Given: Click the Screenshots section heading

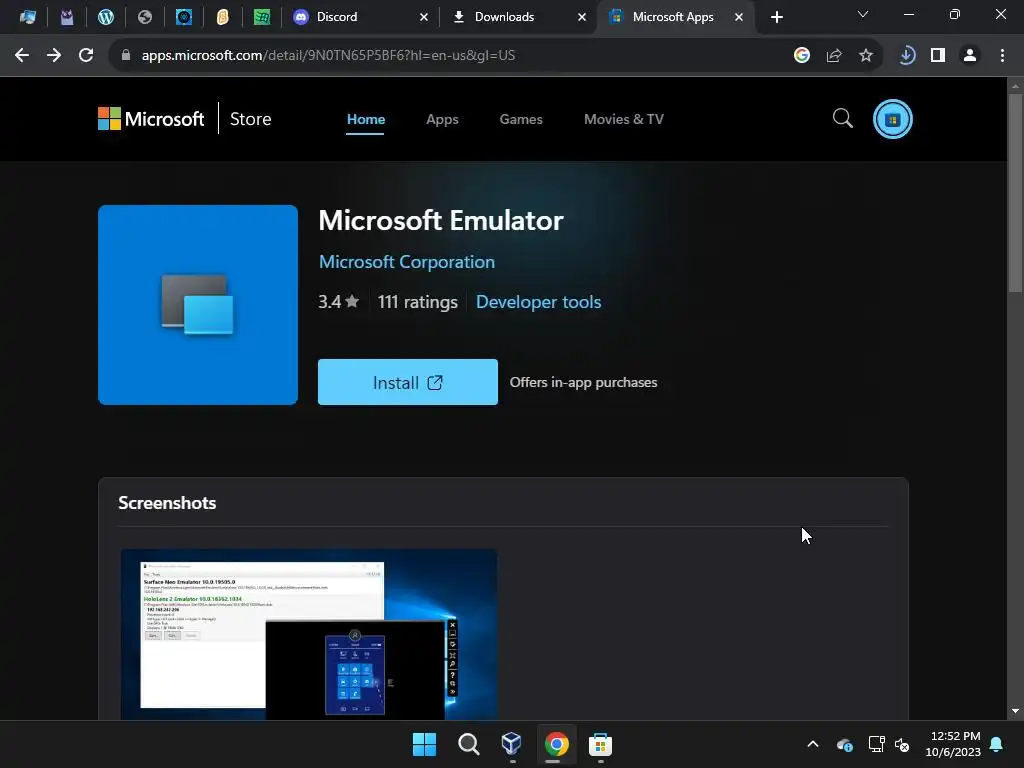Looking at the screenshot, I should tap(167, 503).
